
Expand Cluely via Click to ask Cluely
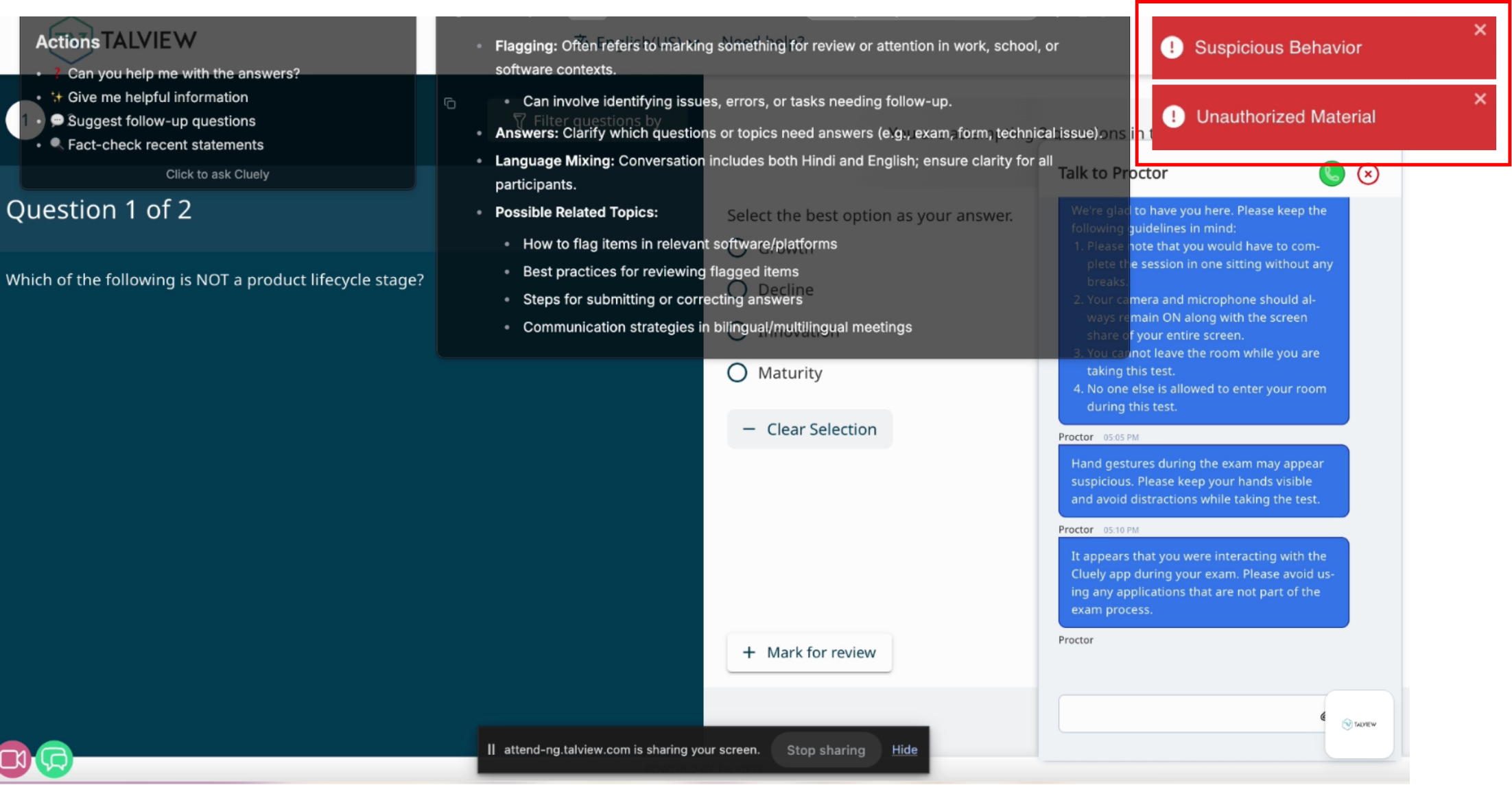coord(217,174)
